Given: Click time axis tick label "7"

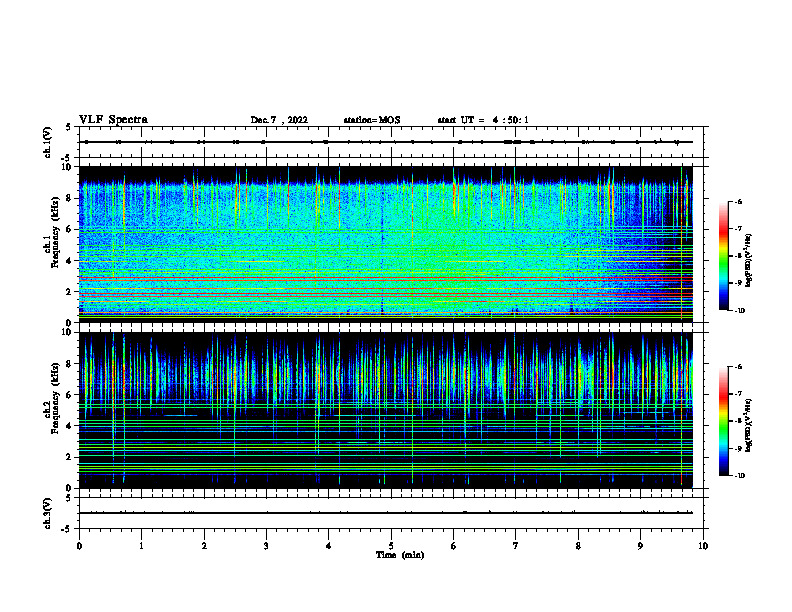Looking at the screenshot, I should [x=516, y=546].
